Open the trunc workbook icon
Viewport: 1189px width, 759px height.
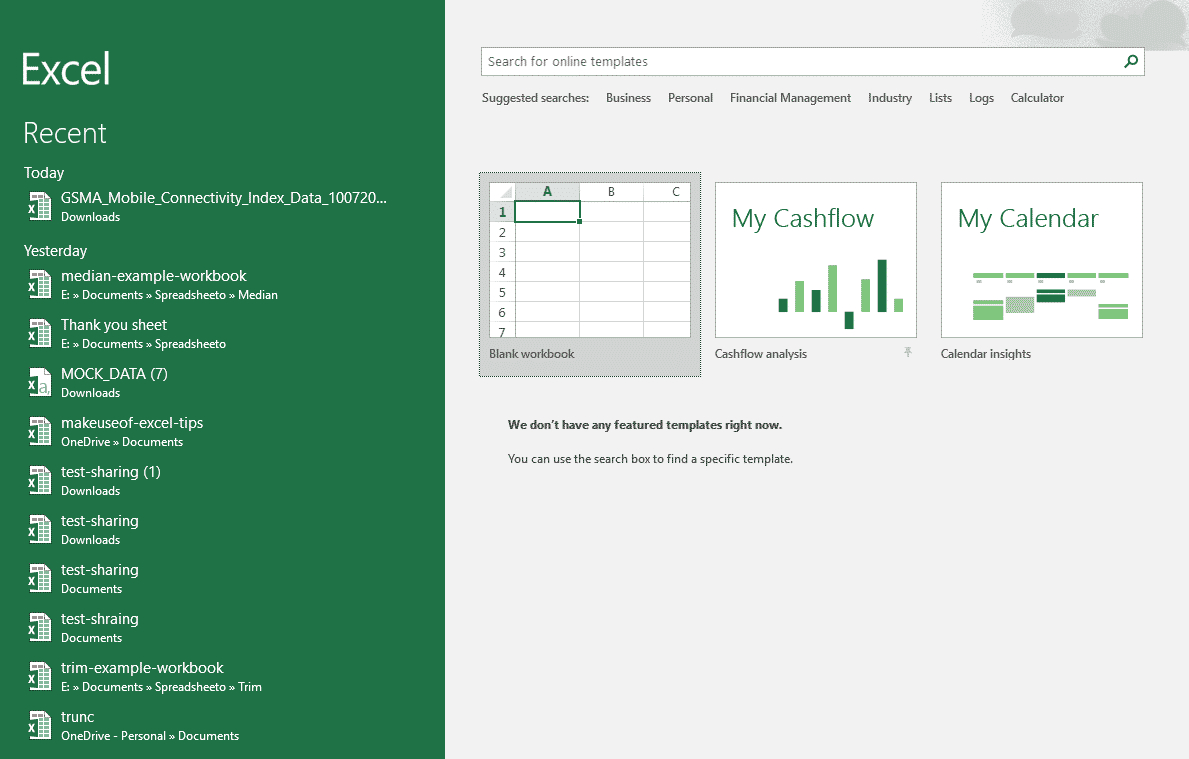pos(40,725)
